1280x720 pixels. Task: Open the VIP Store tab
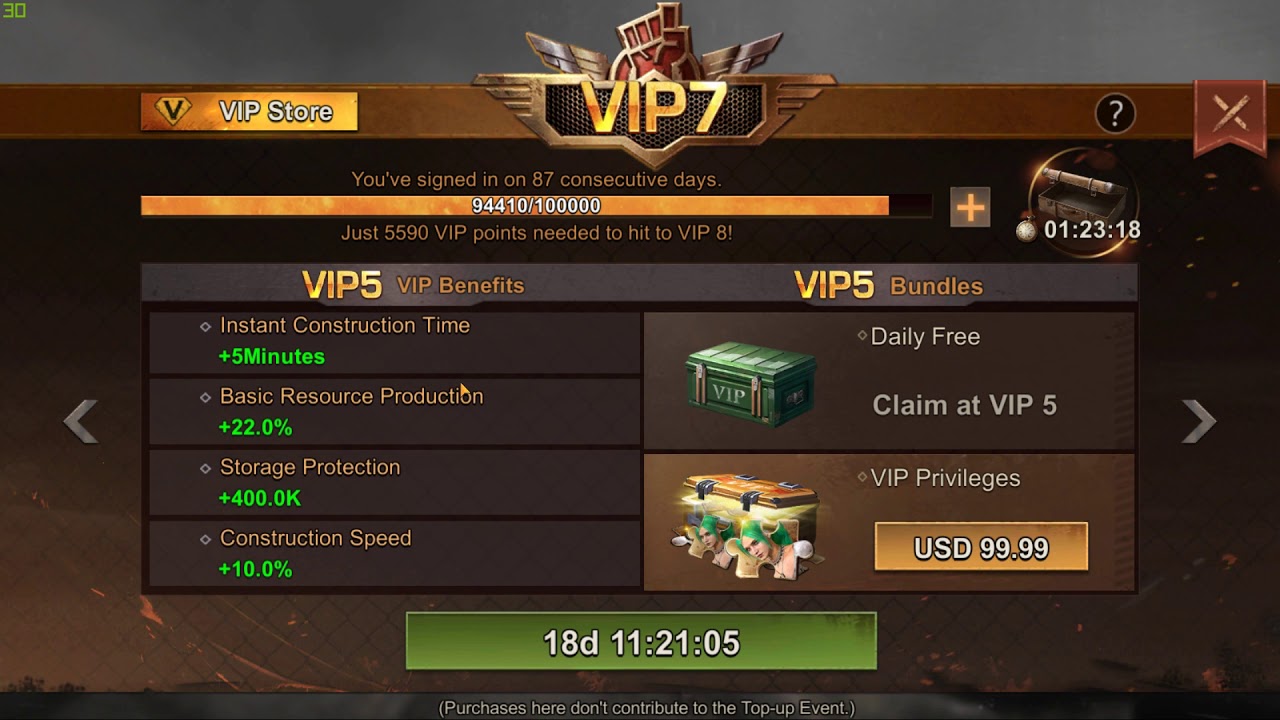click(x=249, y=112)
